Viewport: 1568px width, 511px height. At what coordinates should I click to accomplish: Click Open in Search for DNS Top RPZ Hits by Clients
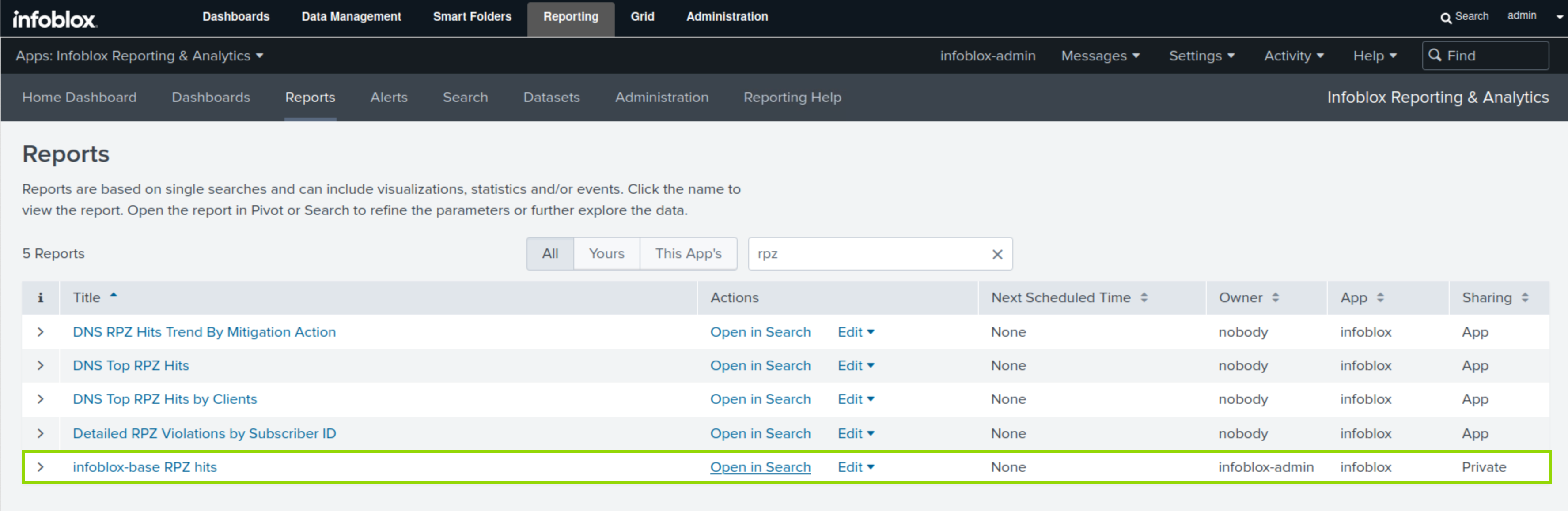(760, 400)
